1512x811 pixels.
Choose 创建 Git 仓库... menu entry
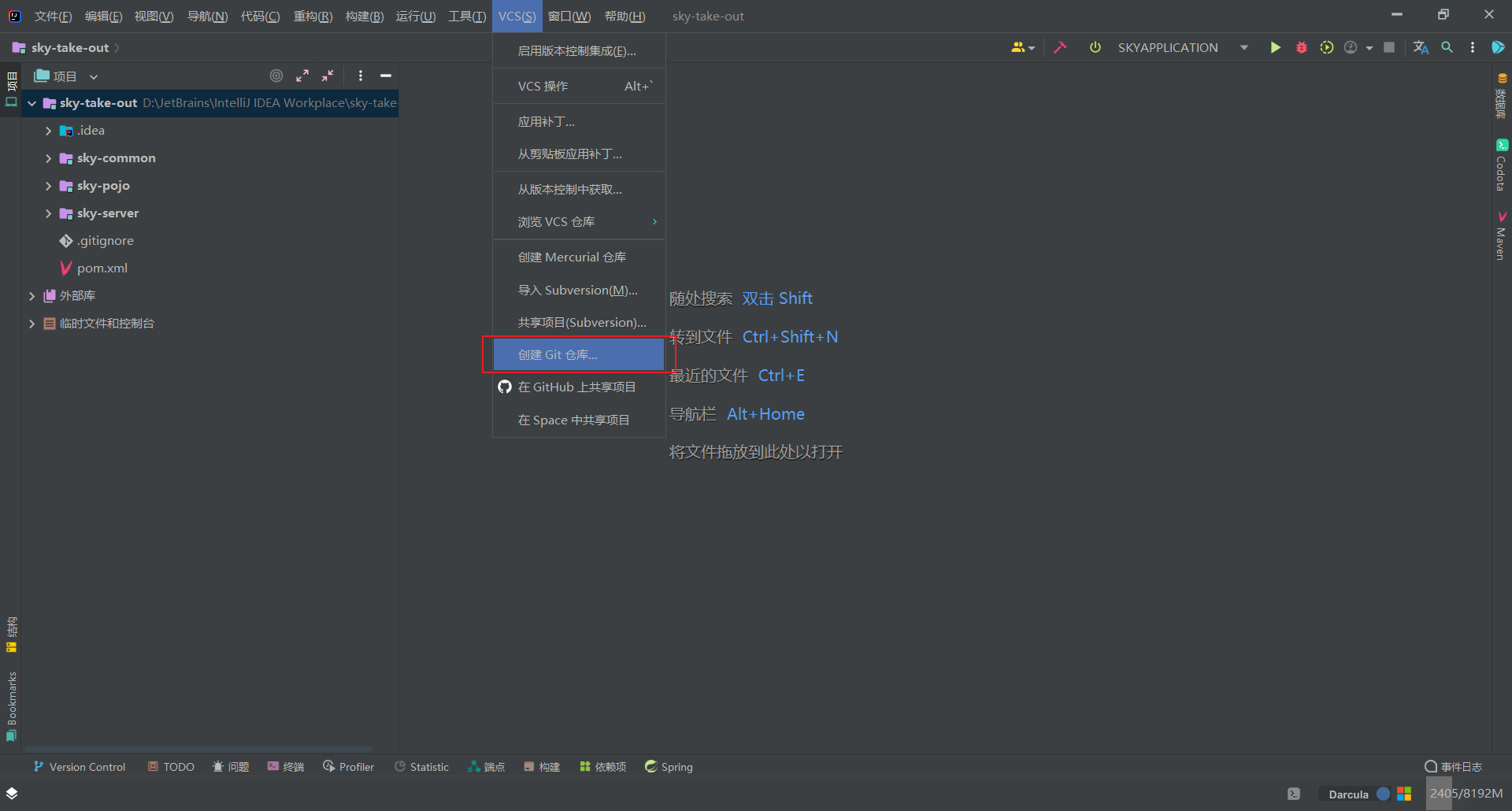[x=579, y=354]
